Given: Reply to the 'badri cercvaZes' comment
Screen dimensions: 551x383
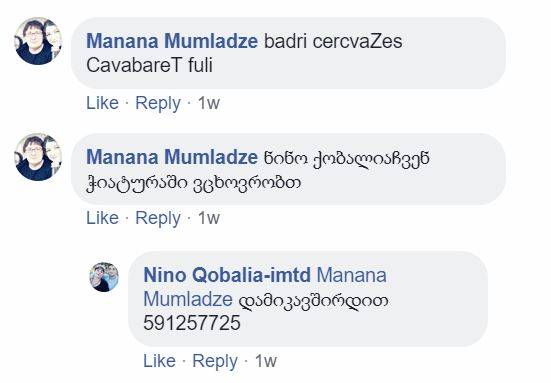Looking at the screenshot, I should [x=158, y=104].
